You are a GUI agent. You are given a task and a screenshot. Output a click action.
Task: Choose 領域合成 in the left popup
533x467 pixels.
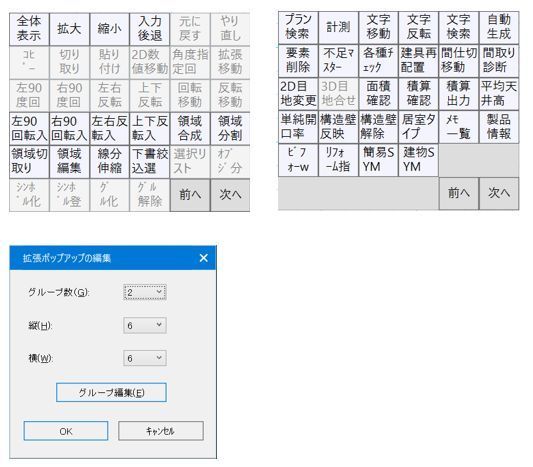coord(190,128)
